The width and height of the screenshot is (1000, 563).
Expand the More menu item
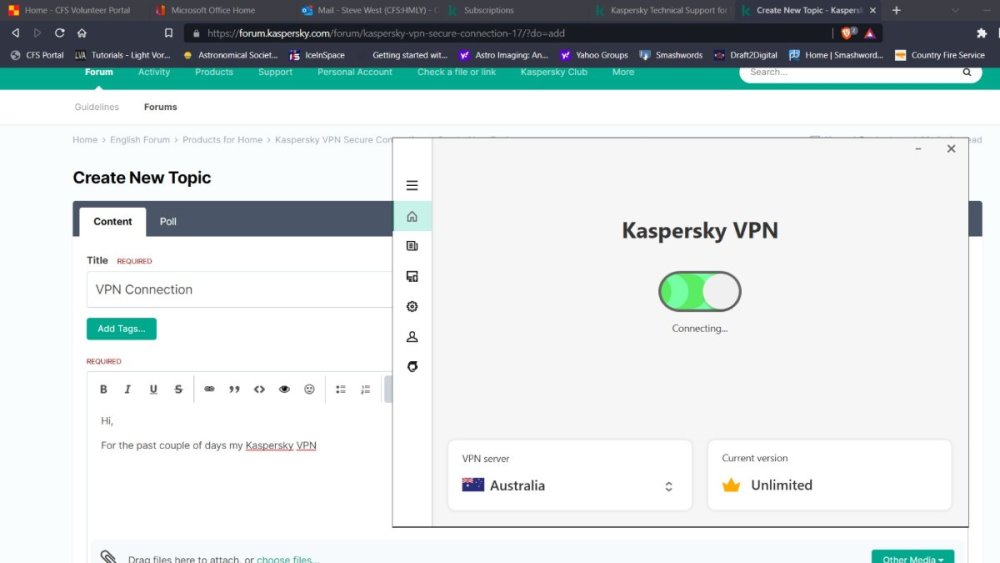(623, 72)
